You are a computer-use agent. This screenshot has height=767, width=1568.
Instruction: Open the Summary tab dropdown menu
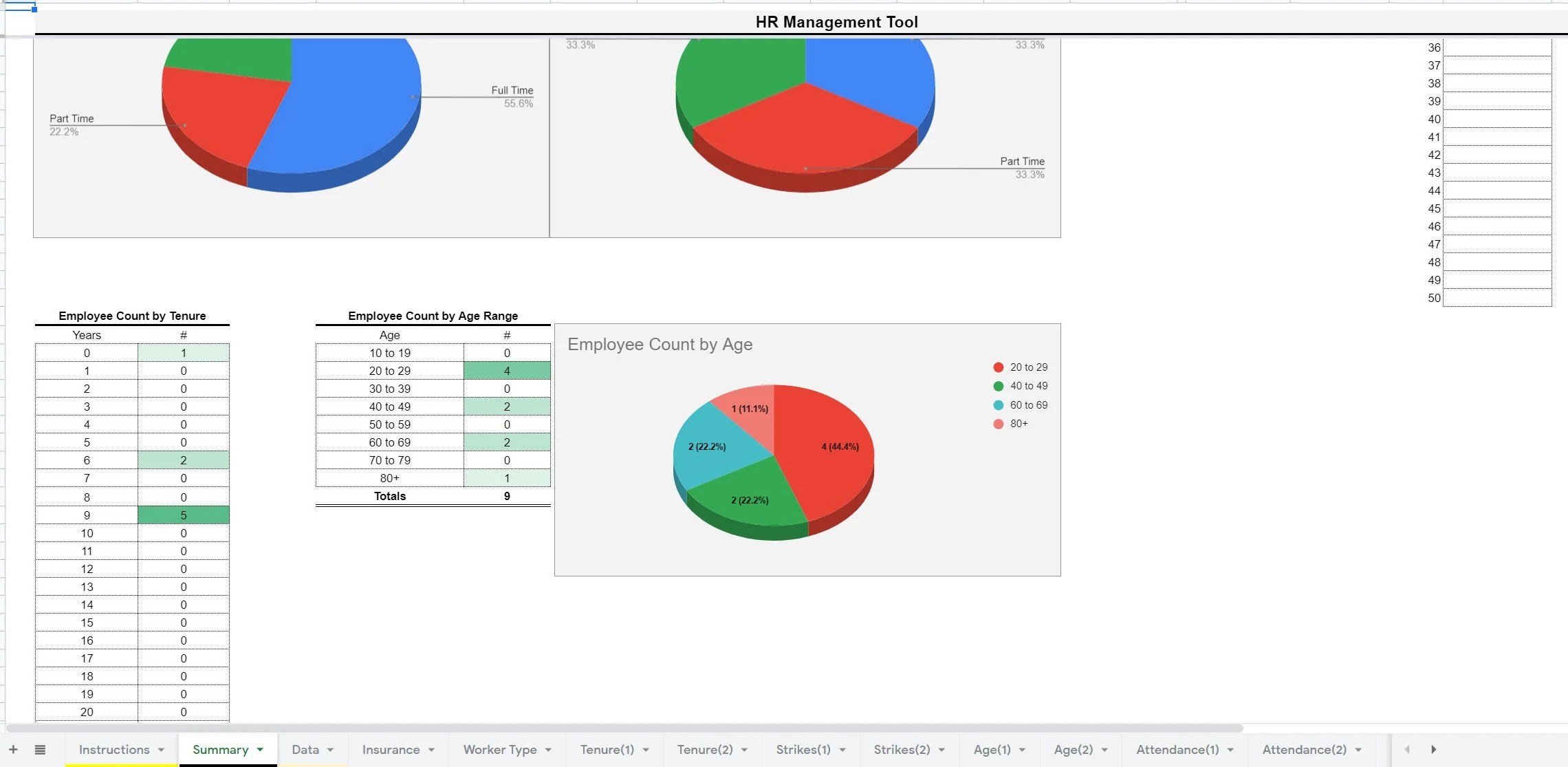click(x=260, y=750)
